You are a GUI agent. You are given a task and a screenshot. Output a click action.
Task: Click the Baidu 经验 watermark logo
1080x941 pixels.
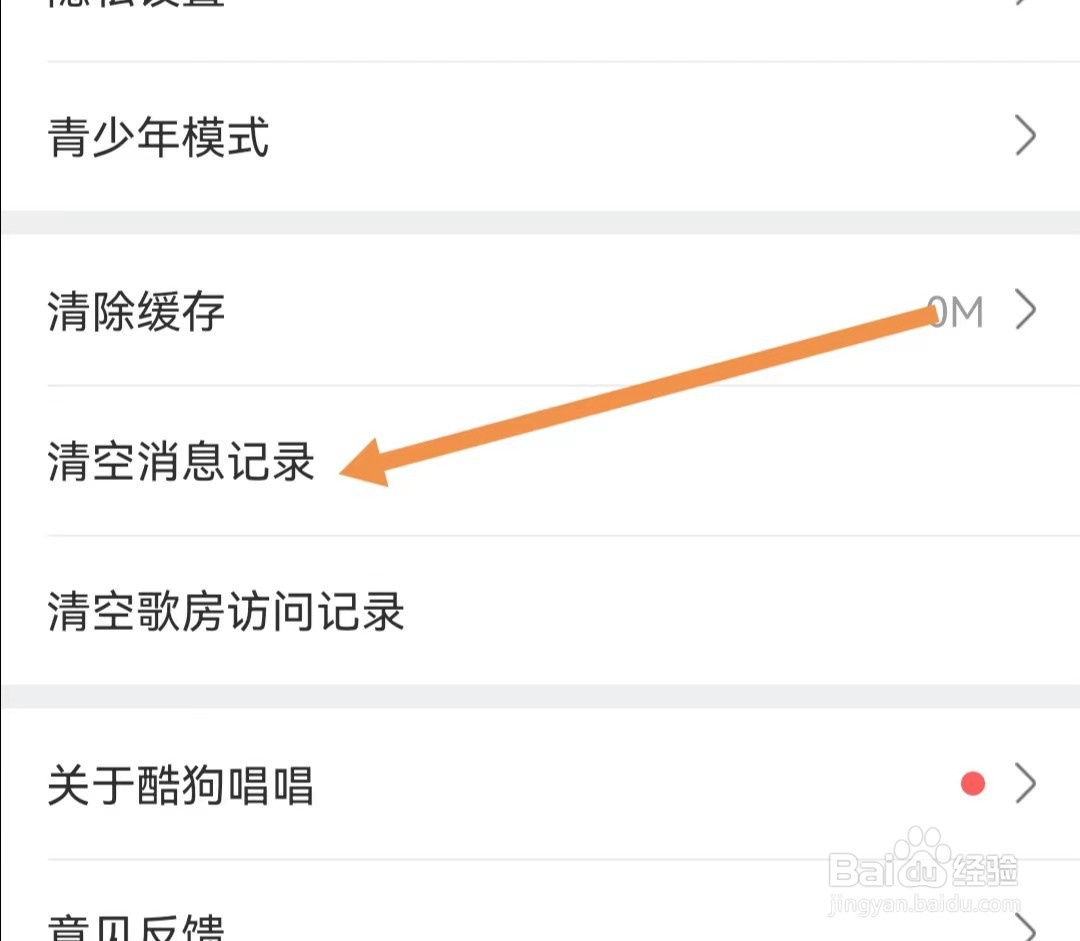click(x=923, y=869)
